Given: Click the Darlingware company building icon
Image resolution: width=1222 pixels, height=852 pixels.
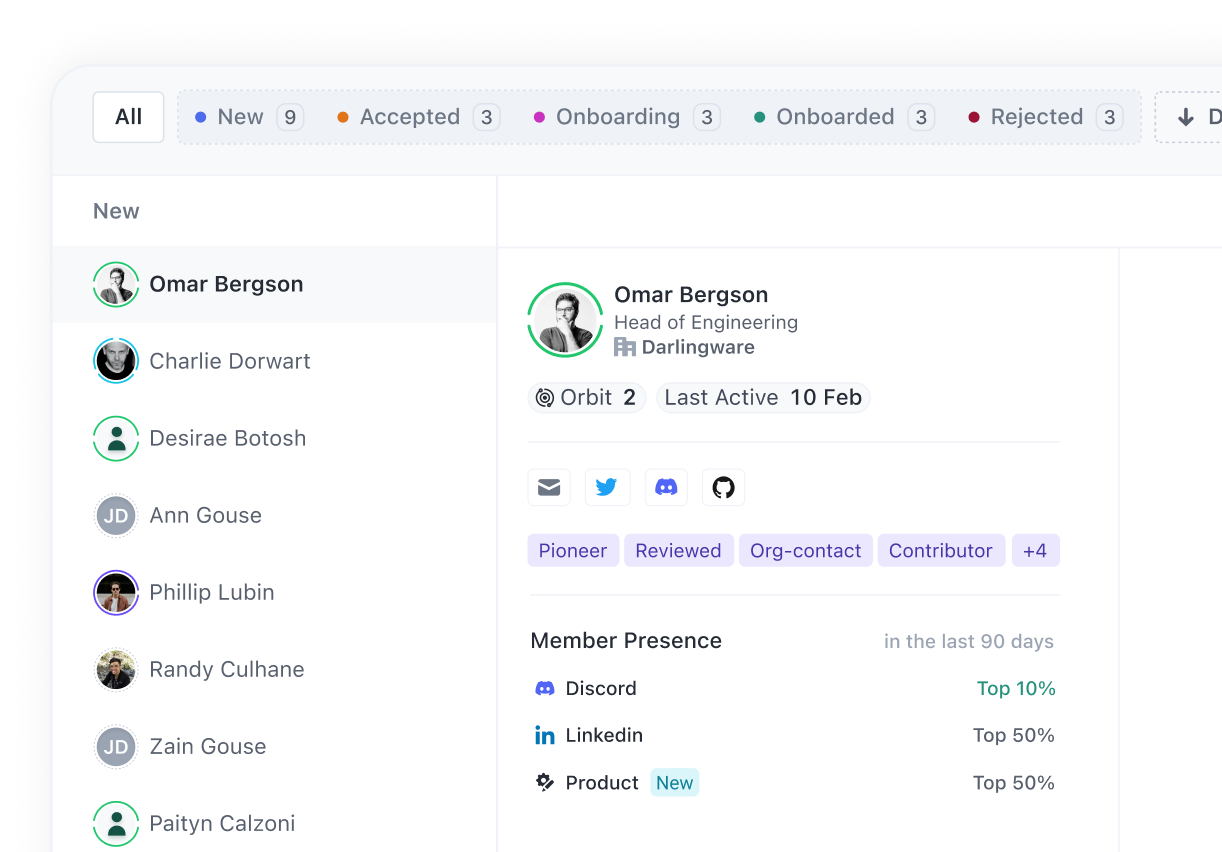Looking at the screenshot, I should (x=625, y=347).
